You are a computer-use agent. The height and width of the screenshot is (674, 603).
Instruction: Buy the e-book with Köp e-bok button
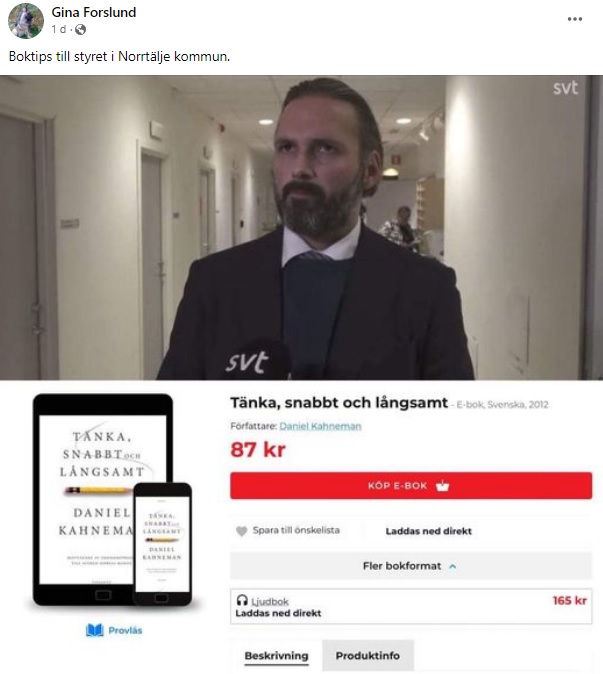[411, 486]
